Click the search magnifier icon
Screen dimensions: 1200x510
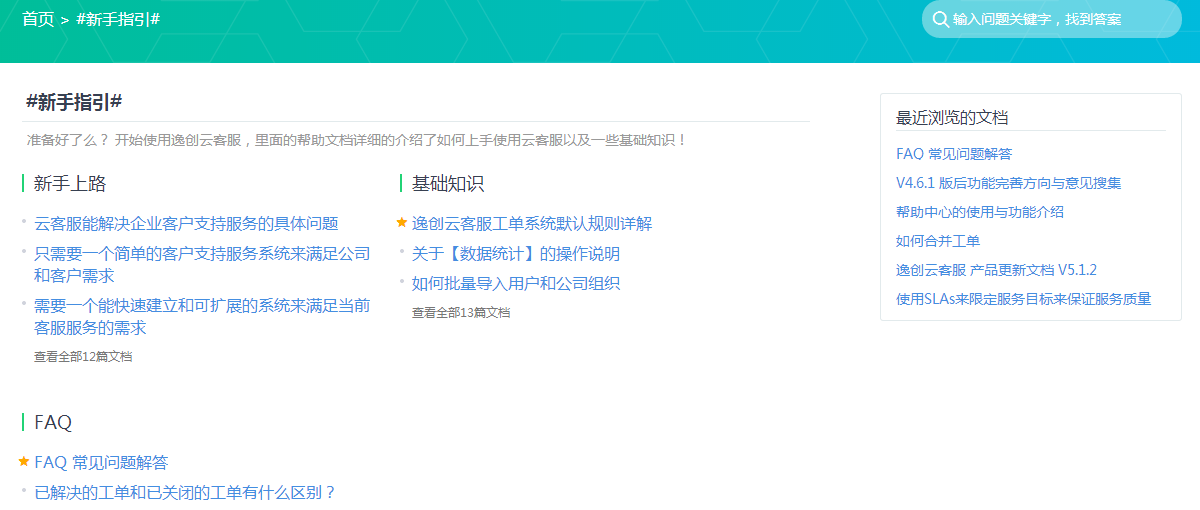pos(940,19)
